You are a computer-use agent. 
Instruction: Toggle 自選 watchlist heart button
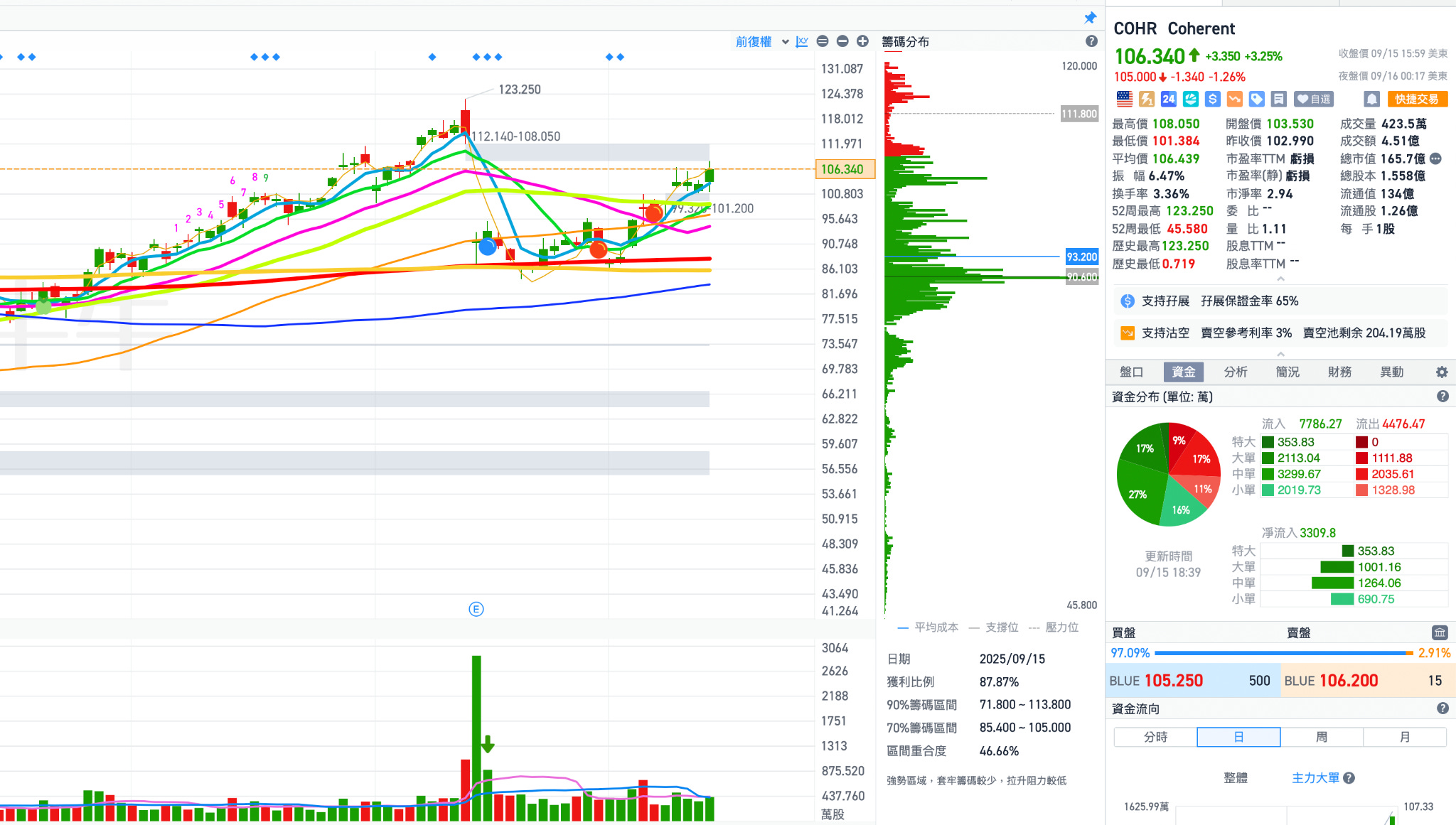[x=1313, y=99]
